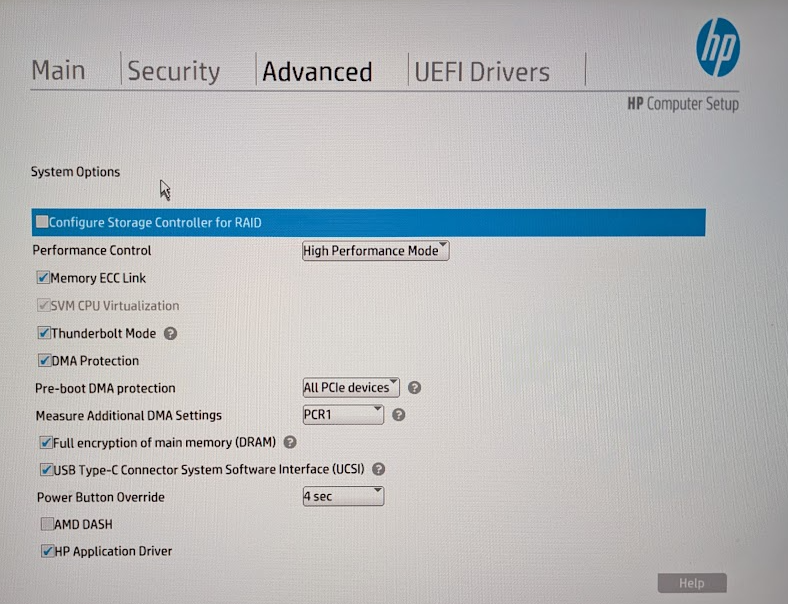Toggle SVM CPU Virtualization checkbox
The width and height of the screenshot is (788, 604).
click(44, 305)
